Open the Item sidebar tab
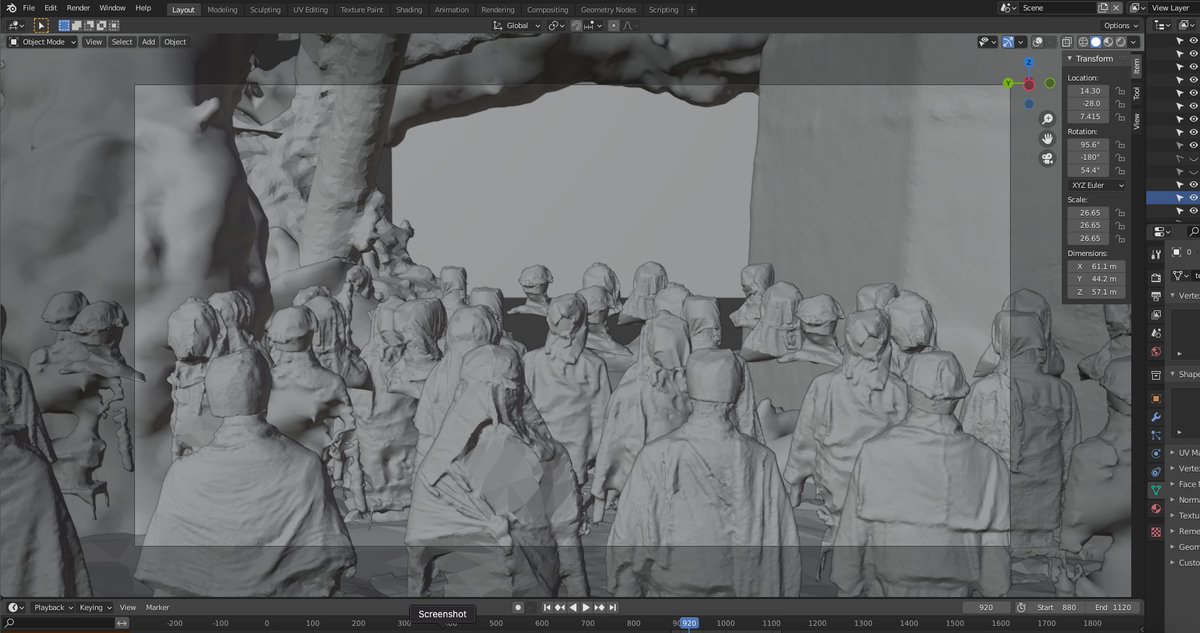 (1137, 64)
